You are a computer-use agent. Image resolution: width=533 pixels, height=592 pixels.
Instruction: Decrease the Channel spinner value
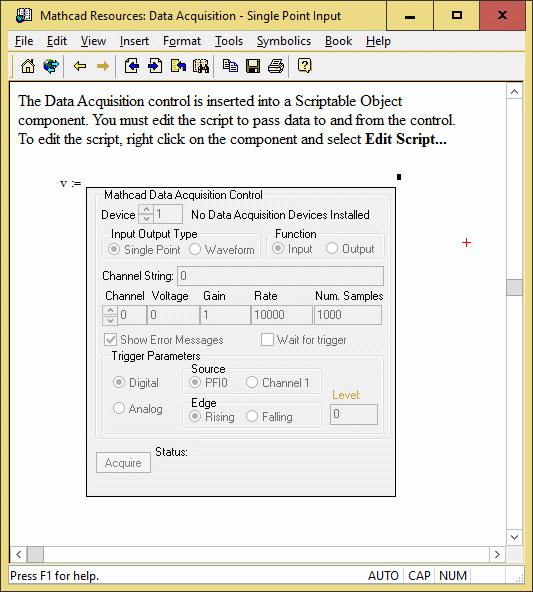pos(110,320)
